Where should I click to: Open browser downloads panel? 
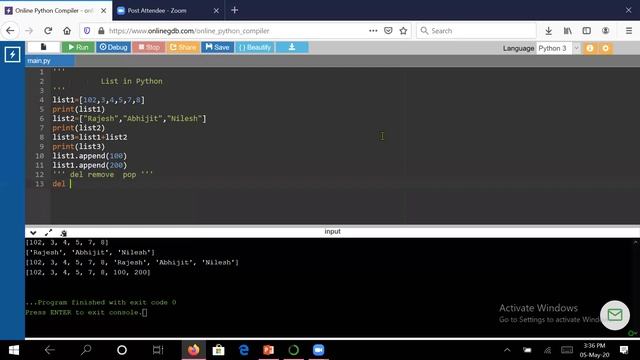pyautogui.click(x=549, y=31)
